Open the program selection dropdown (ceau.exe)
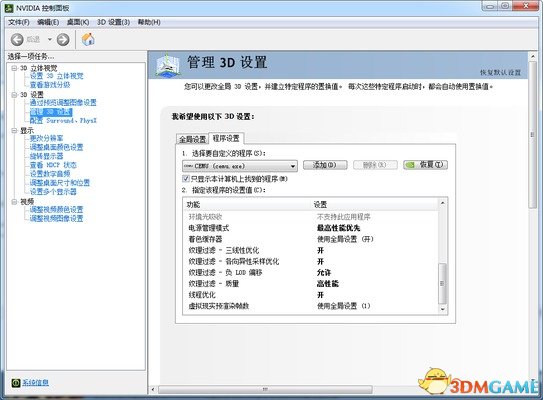 click(x=240, y=166)
